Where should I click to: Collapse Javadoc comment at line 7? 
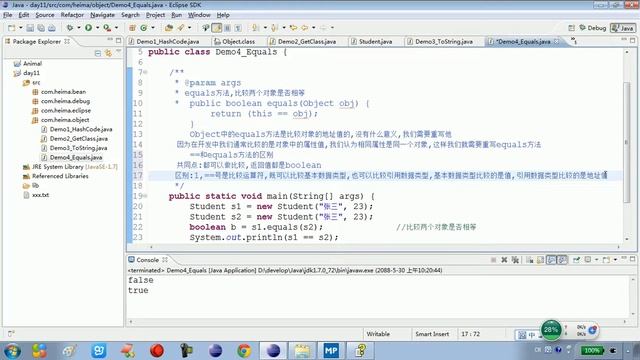[145, 73]
